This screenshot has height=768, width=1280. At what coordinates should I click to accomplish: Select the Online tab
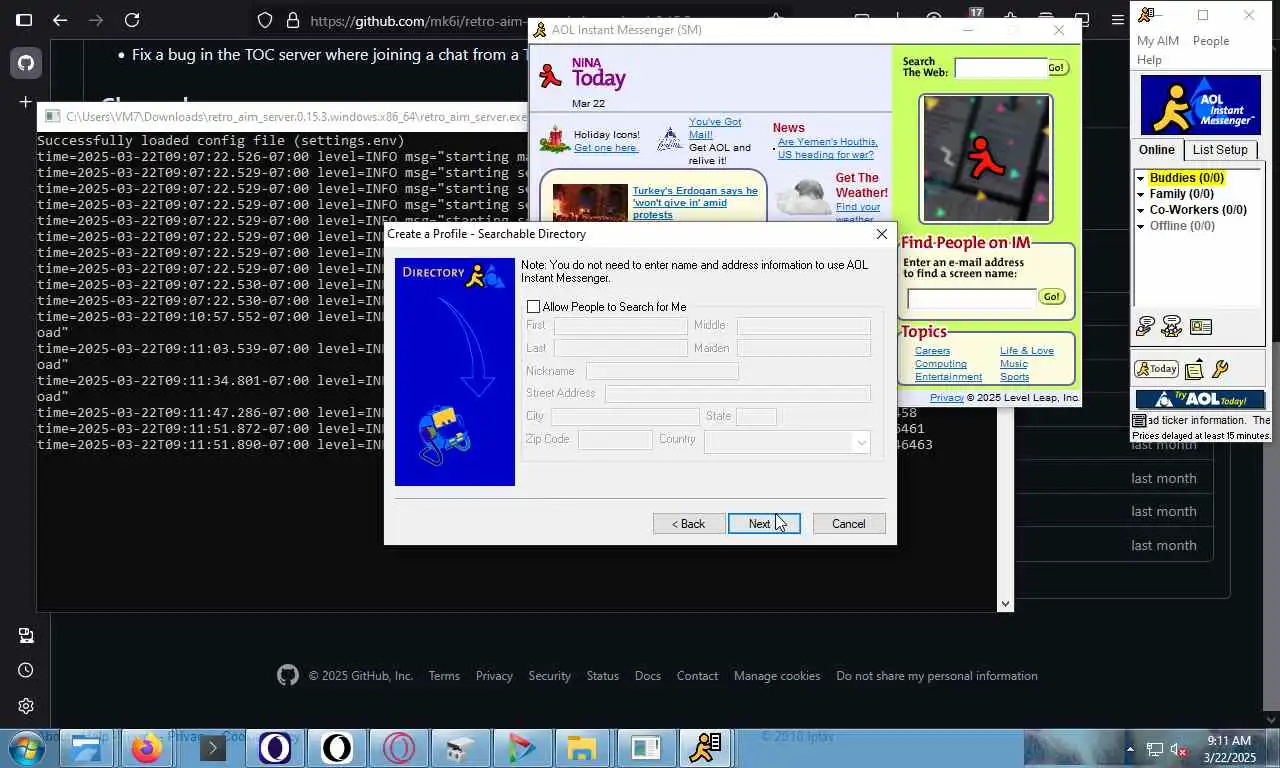point(1157,150)
